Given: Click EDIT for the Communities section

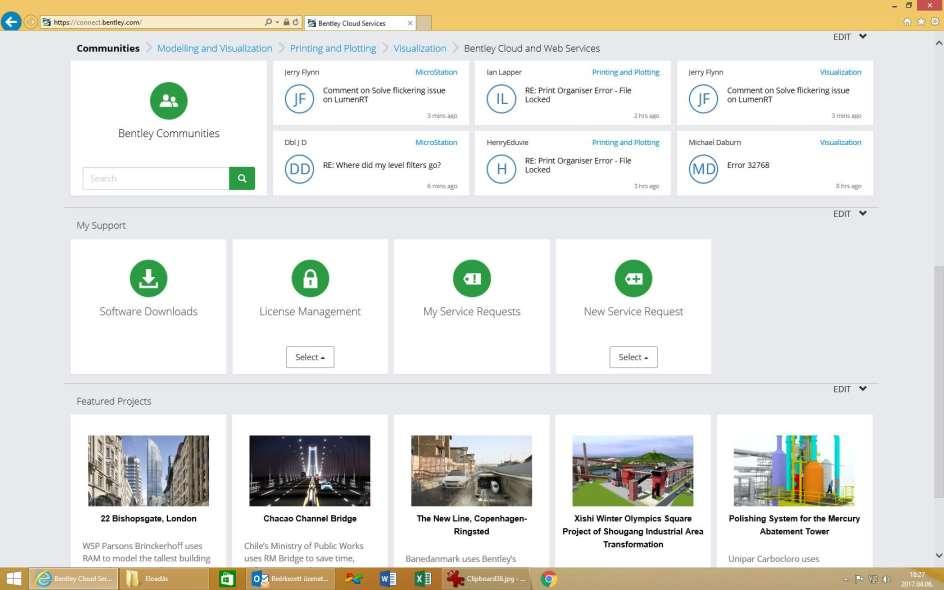Looking at the screenshot, I should [842, 37].
